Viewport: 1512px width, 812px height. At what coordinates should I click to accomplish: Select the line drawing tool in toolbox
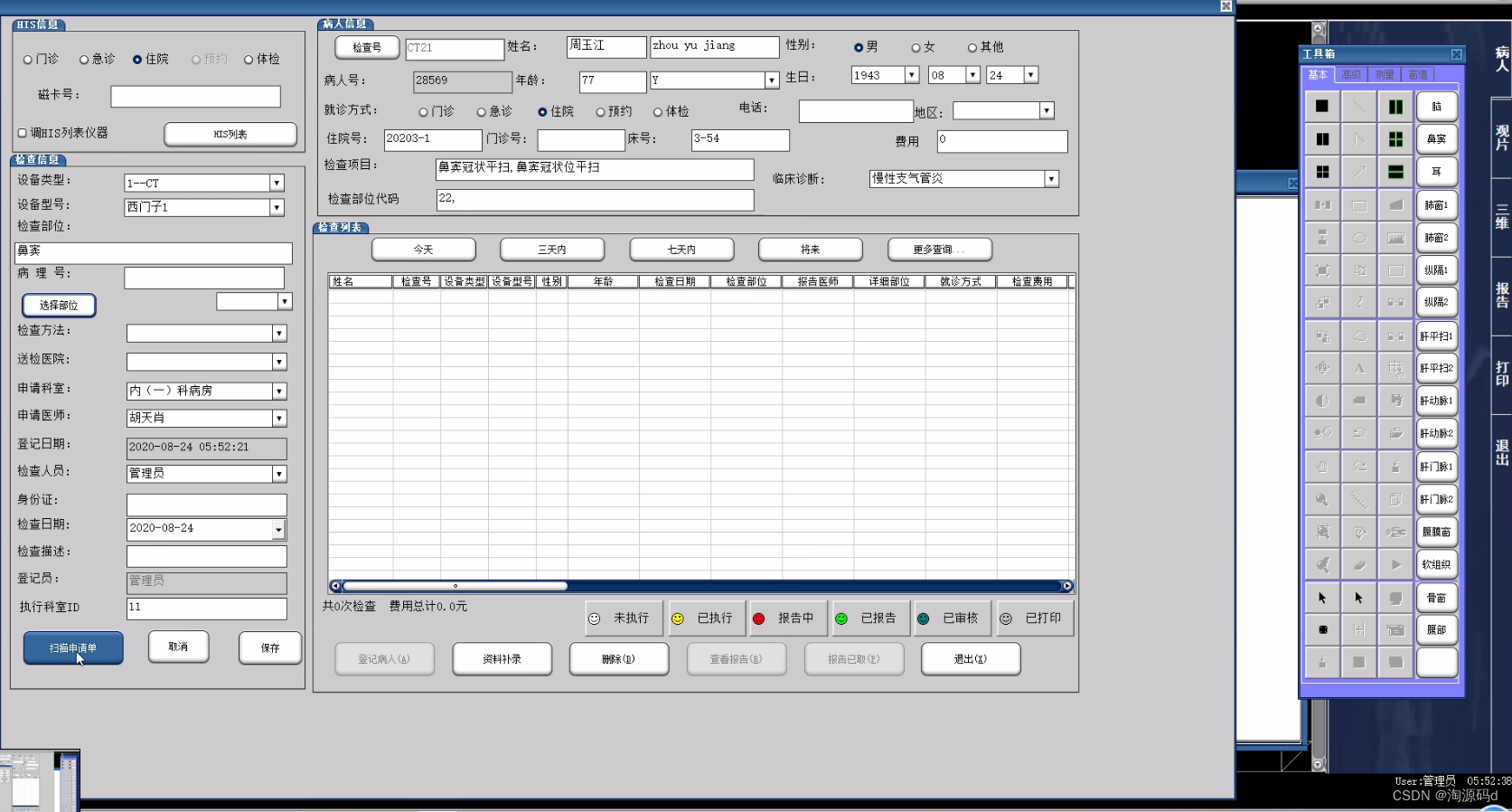point(1359,107)
